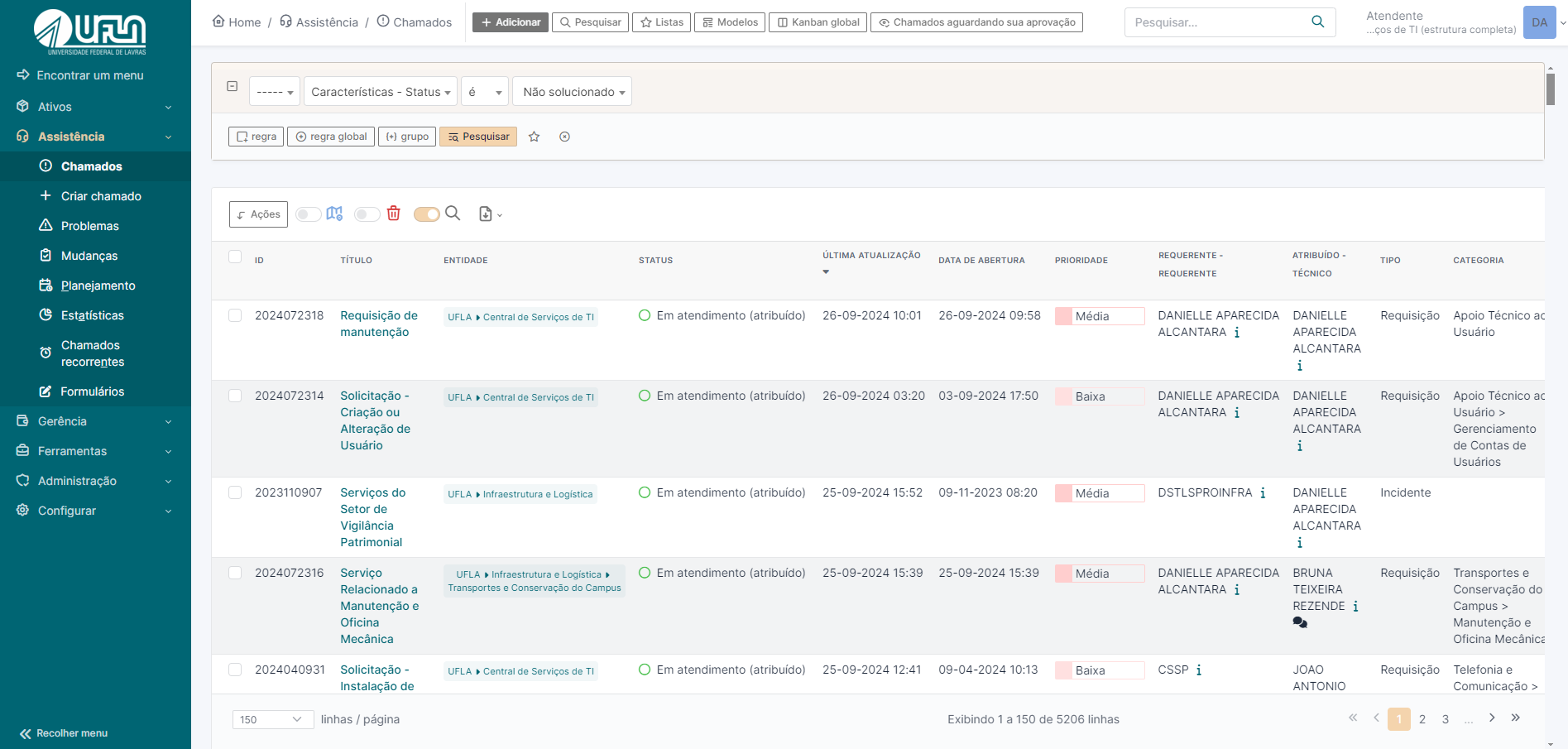The height and width of the screenshot is (749, 1568).
Task: Open Planejamento menu item
Action: pyautogui.click(x=96, y=286)
